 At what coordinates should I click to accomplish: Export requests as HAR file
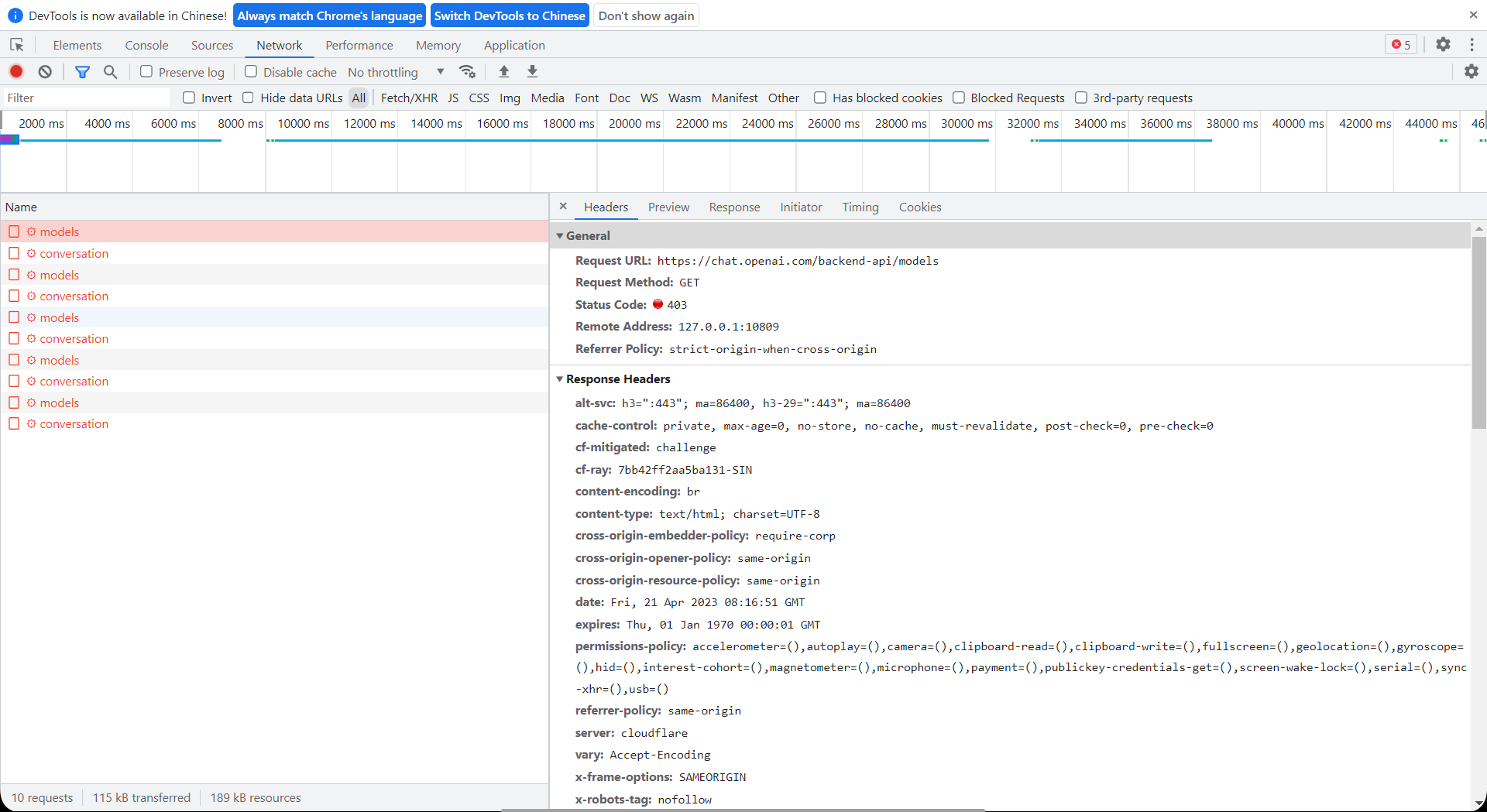tap(532, 71)
